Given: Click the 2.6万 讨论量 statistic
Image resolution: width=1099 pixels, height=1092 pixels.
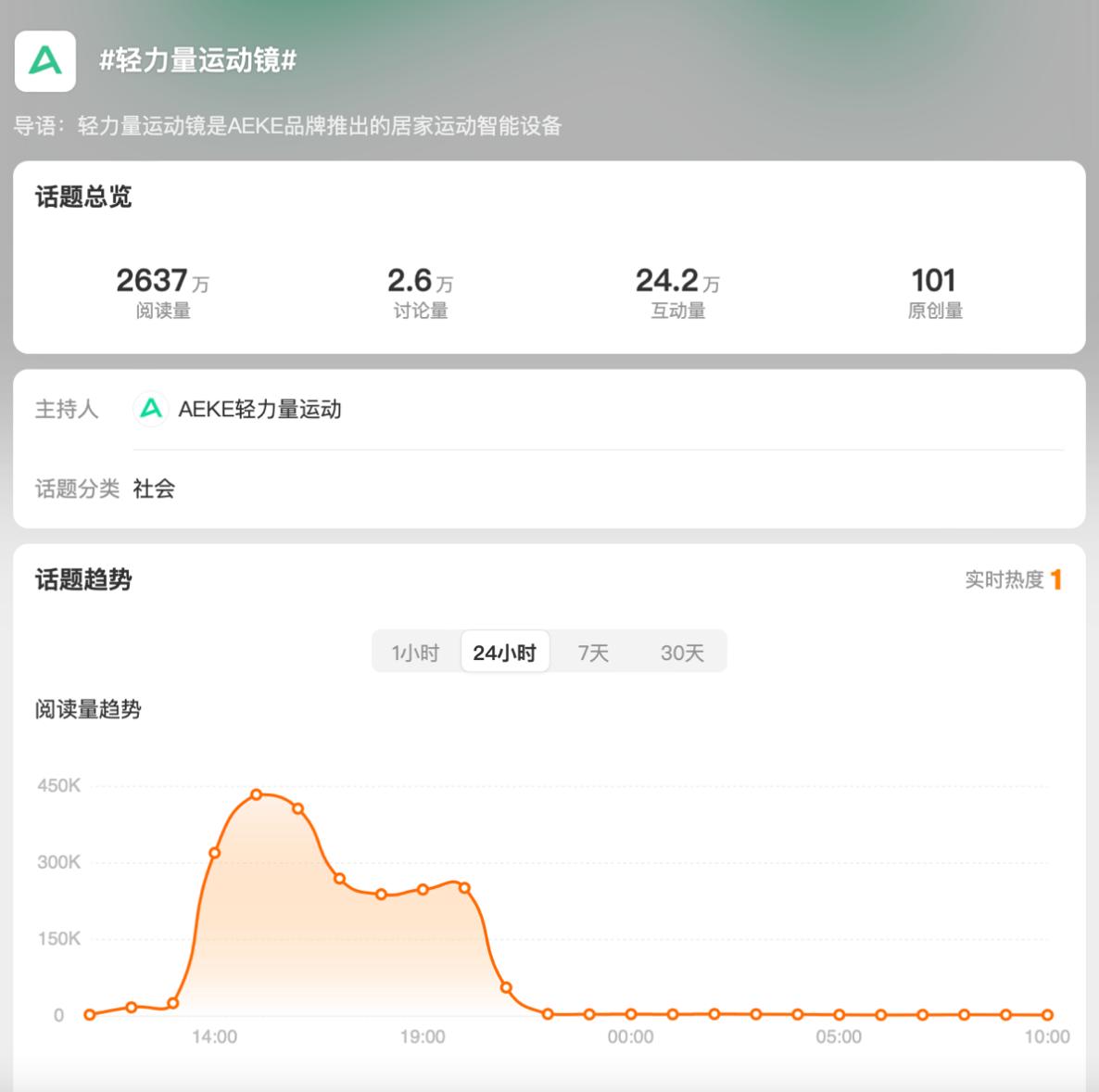Looking at the screenshot, I should tap(420, 292).
